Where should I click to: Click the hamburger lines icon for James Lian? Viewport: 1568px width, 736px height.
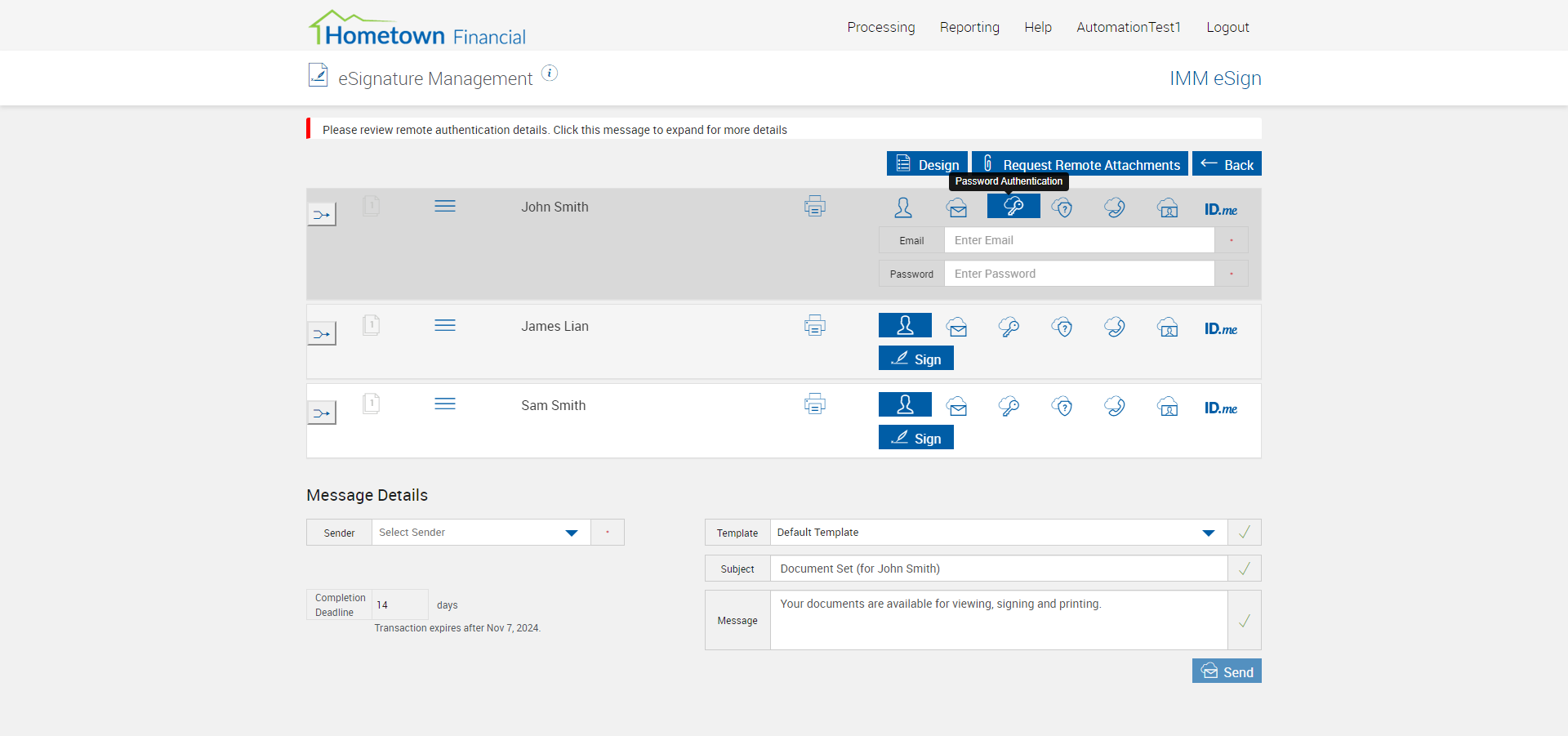pos(445,326)
